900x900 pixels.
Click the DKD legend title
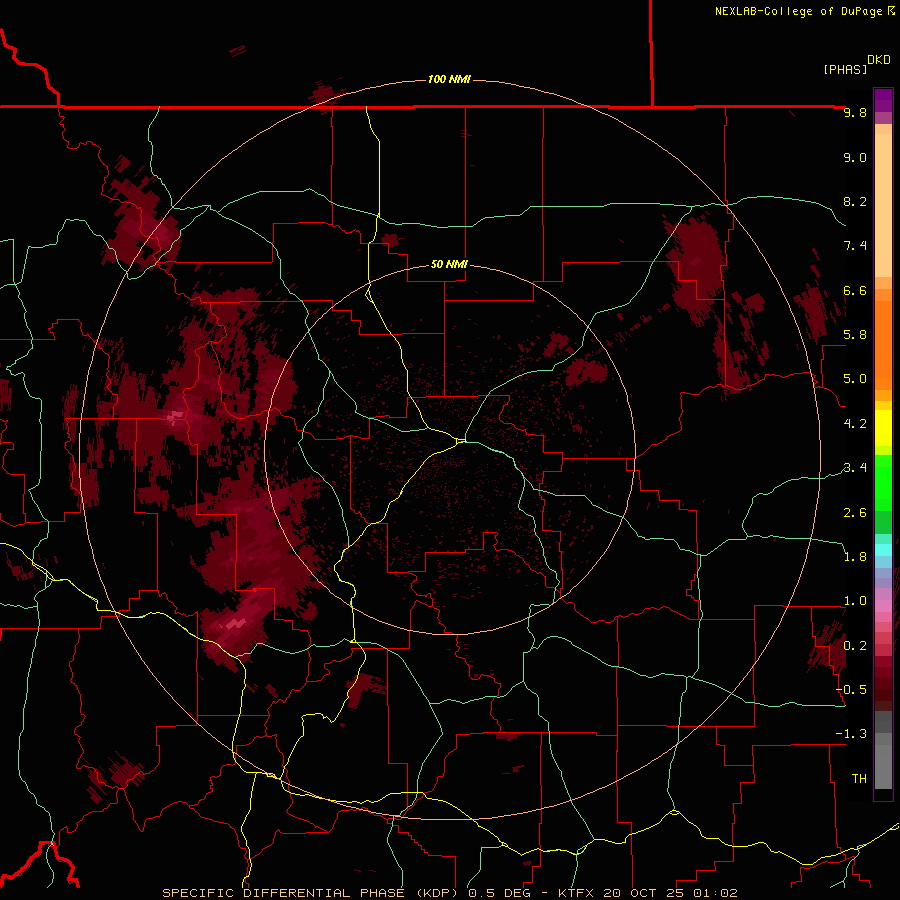point(878,60)
